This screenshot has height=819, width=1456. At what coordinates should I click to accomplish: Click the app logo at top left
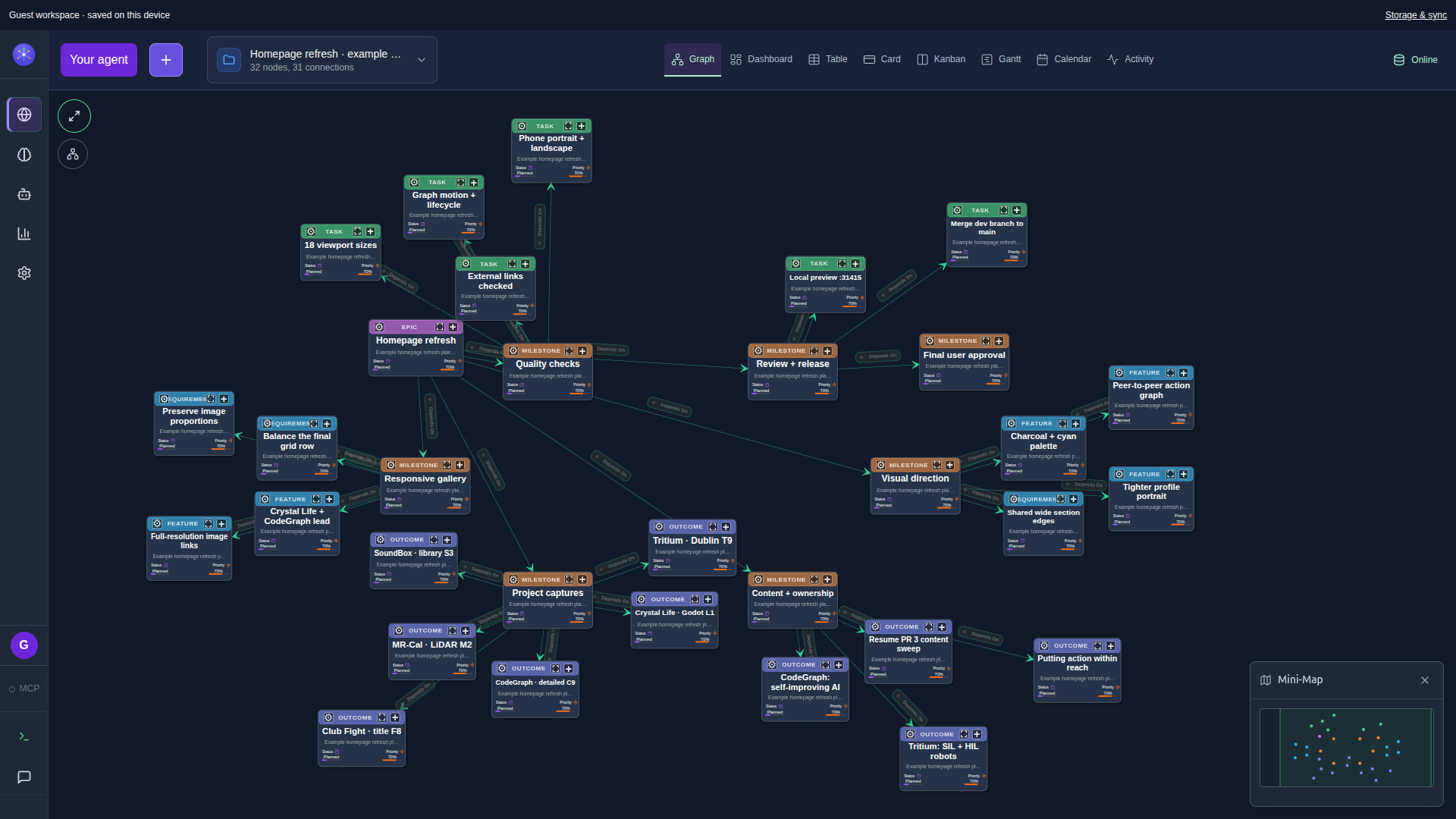pyautogui.click(x=24, y=55)
